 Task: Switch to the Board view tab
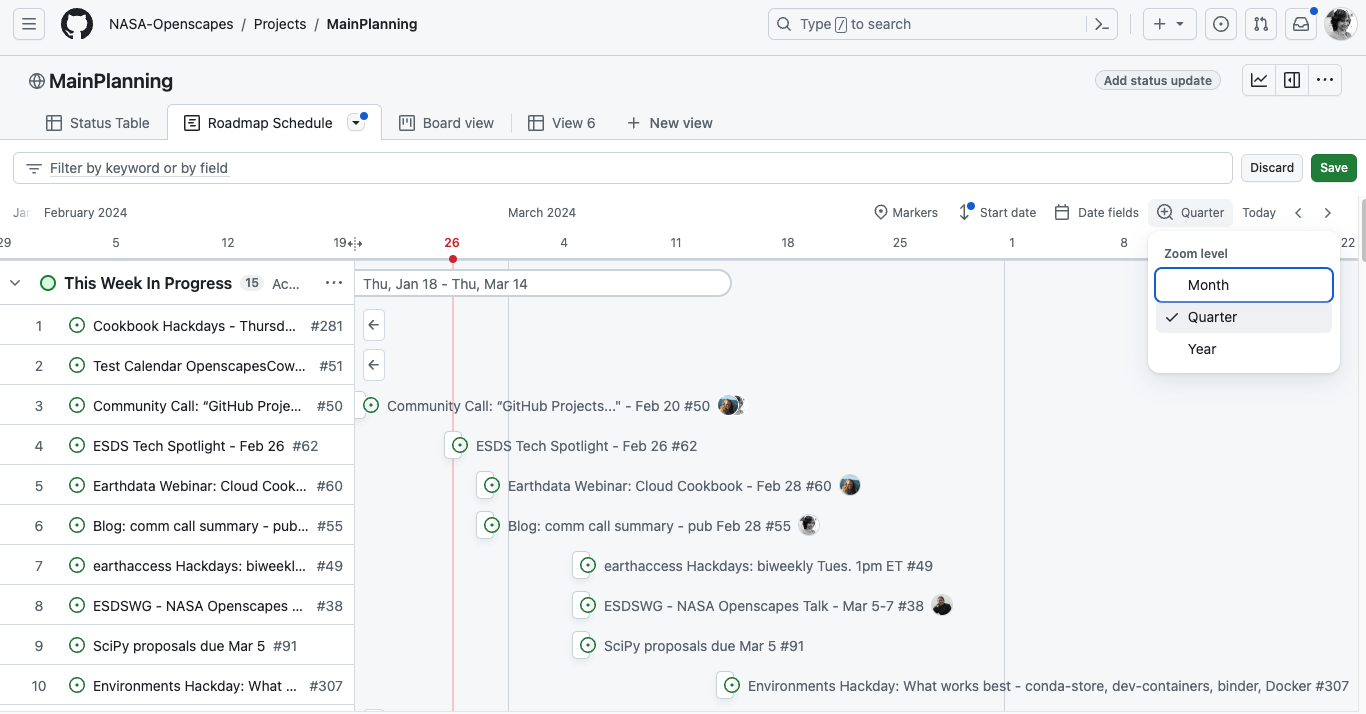tap(447, 122)
